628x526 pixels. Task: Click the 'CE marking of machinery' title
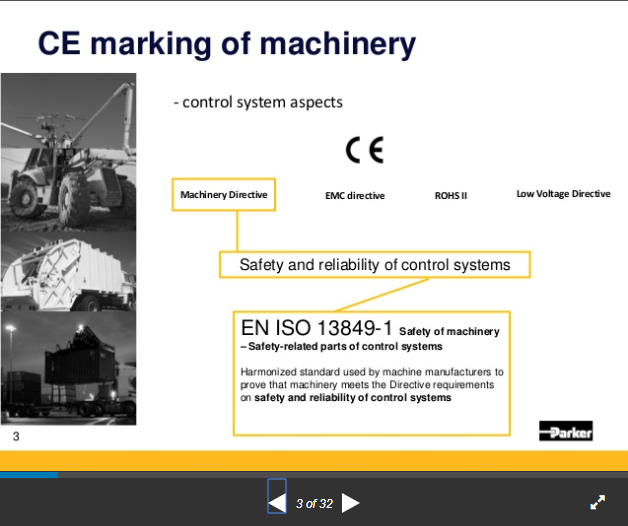(x=227, y=44)
